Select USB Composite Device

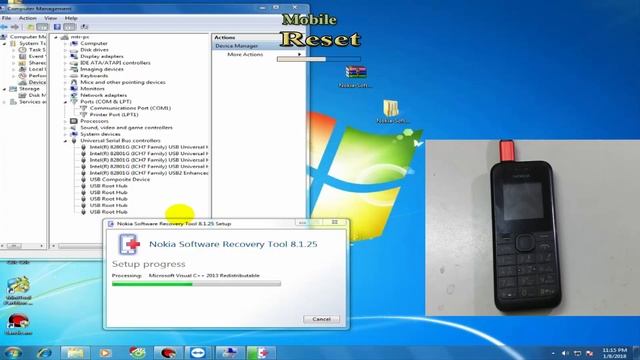(x=120, y=179)
